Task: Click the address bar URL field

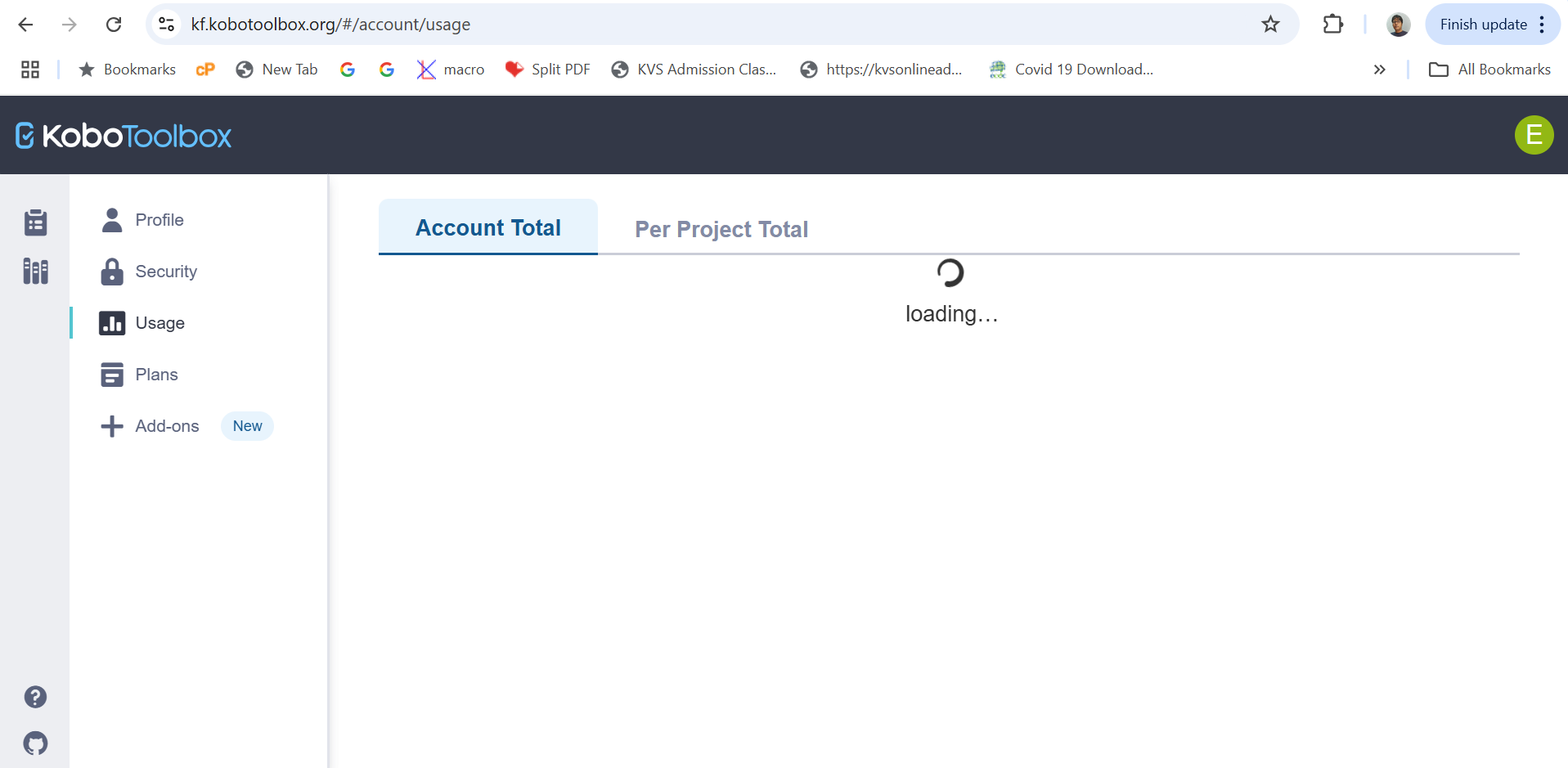Action: tap(654, 25)
